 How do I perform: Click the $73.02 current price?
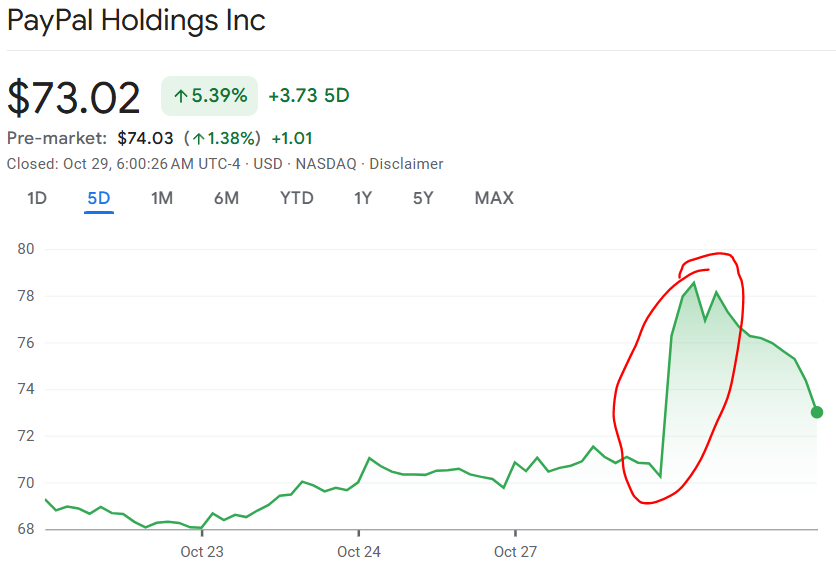(75, 97)
